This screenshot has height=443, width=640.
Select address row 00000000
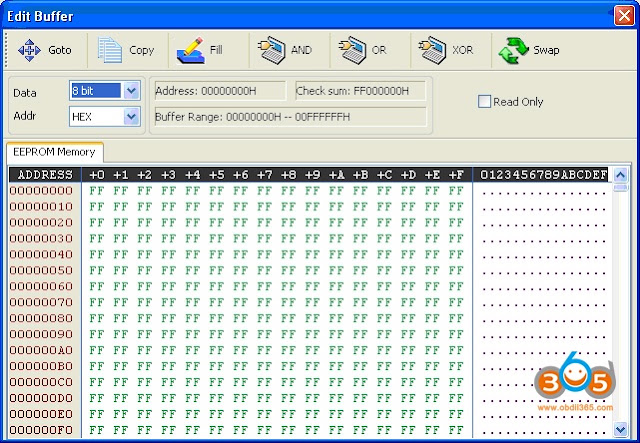tap(41, 191)
